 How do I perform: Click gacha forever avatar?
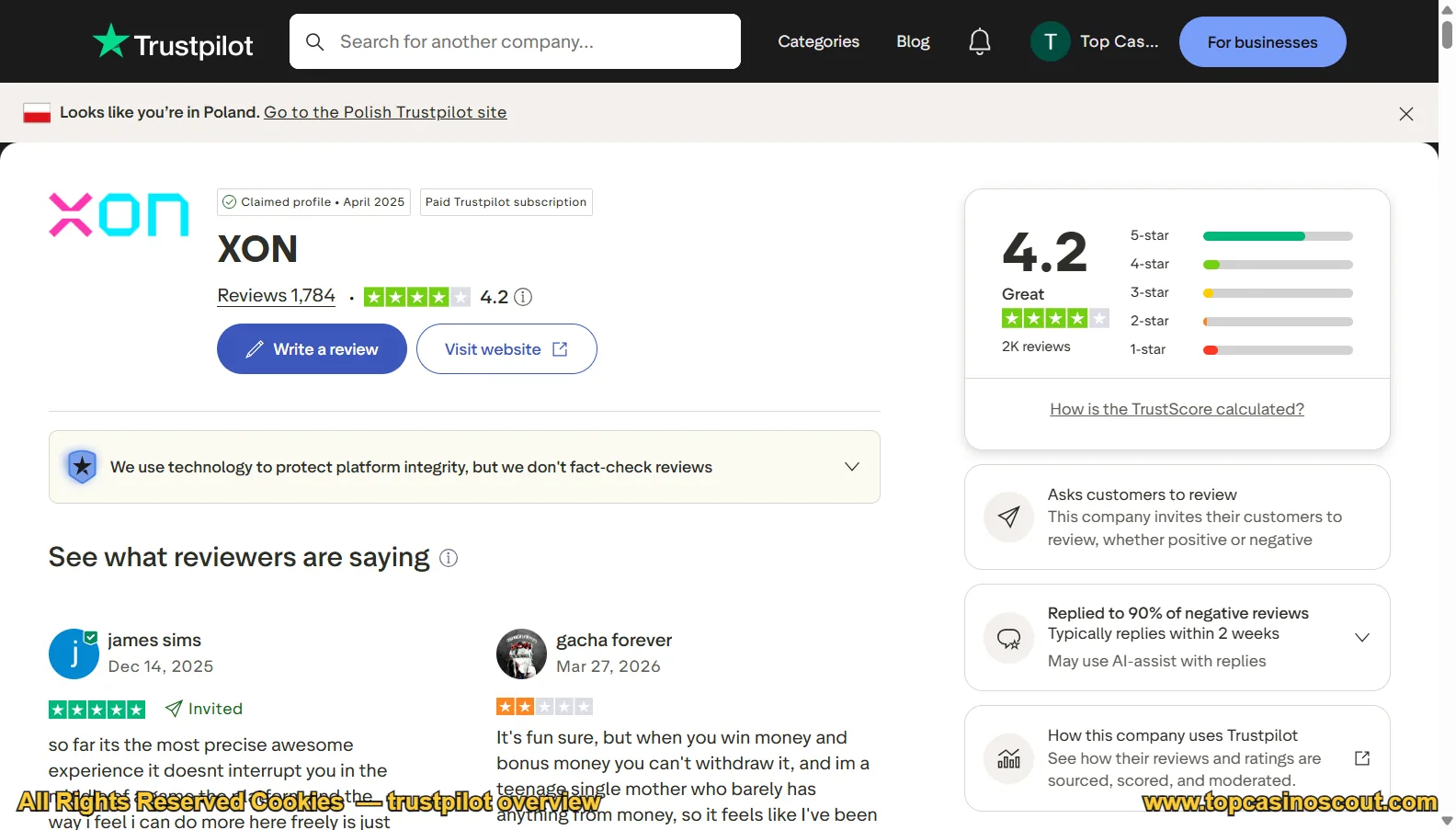521,654
